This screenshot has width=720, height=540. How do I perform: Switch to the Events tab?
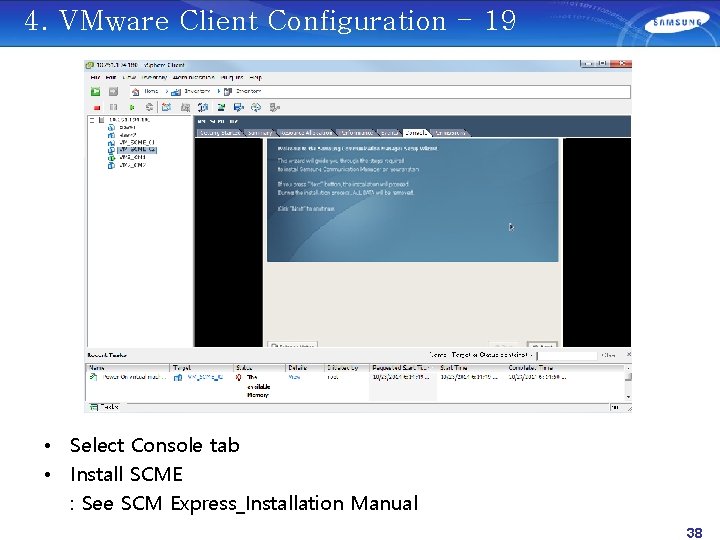[x=389, y=133]
